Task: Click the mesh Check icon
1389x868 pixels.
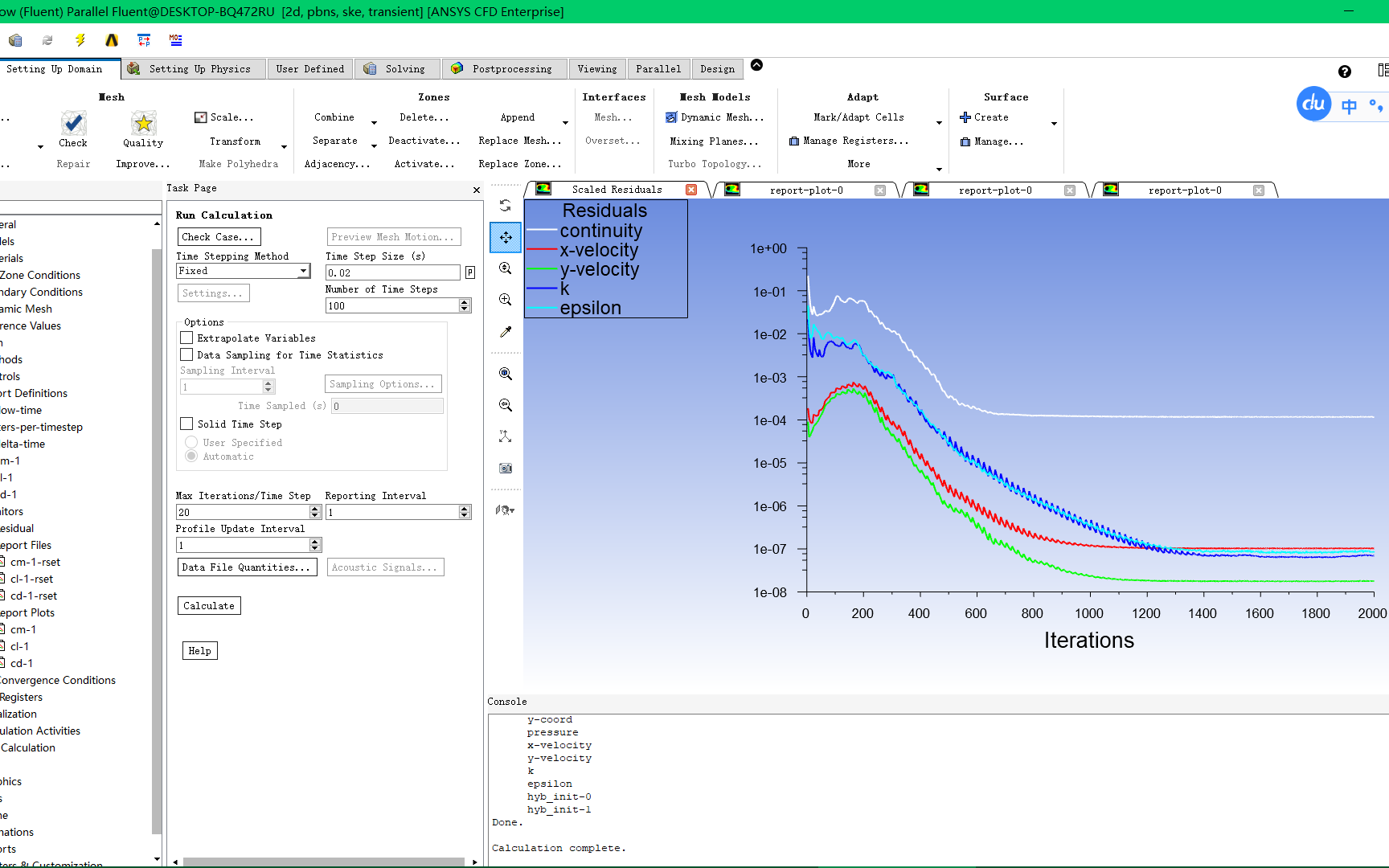Action: pos(73,123)
